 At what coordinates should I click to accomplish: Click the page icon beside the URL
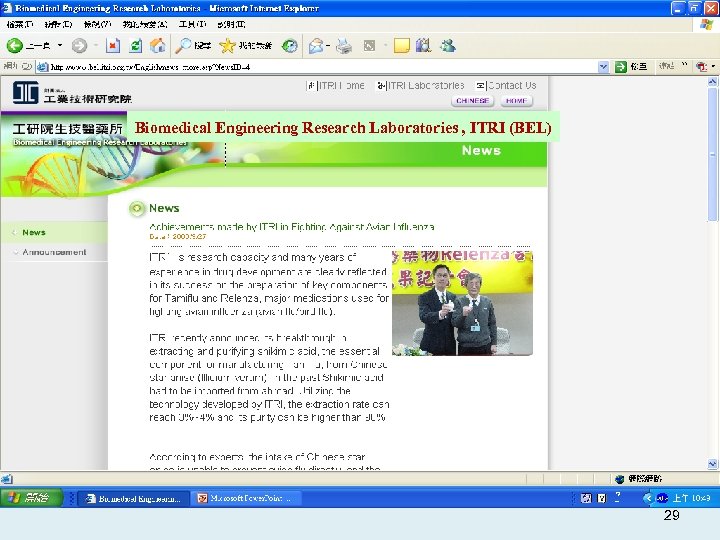(42, 67)
